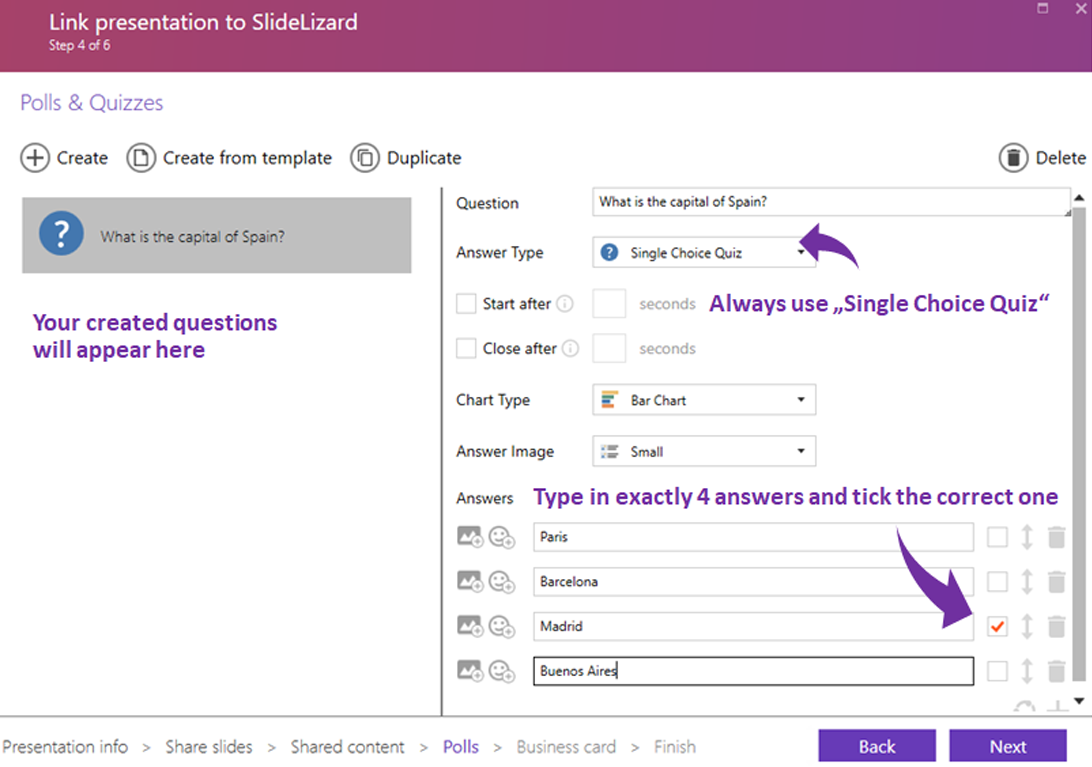
Task: Click the Close after info icon
Action: 570,348
